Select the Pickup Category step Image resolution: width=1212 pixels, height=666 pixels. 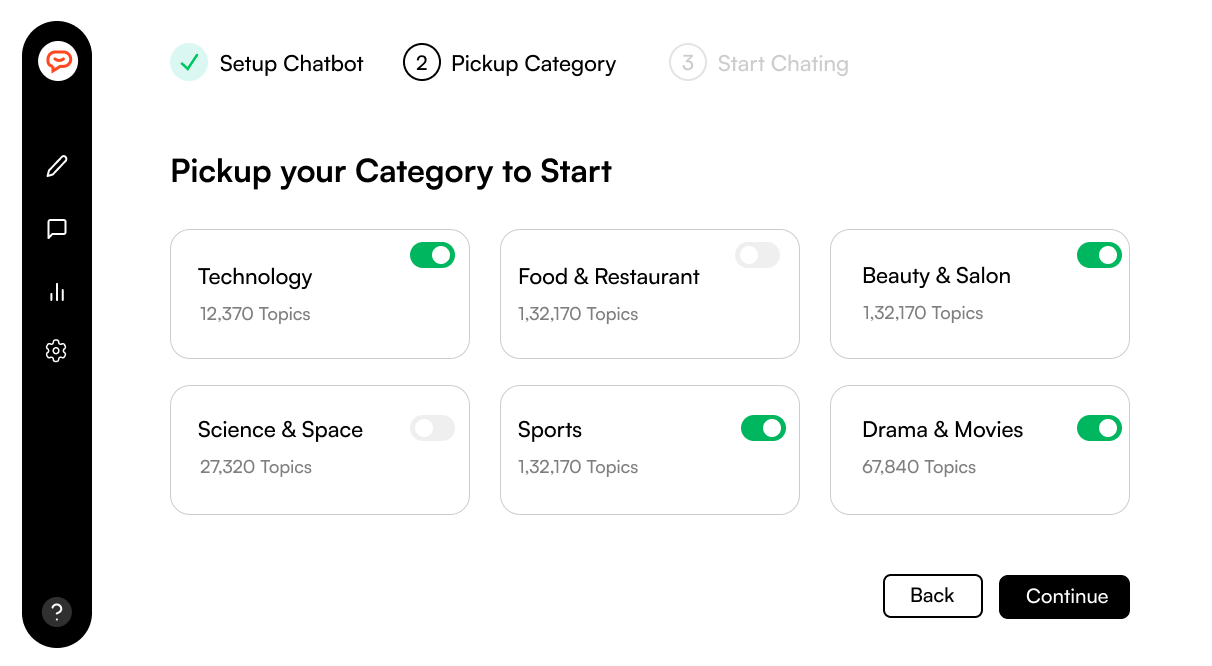(533, 64)
